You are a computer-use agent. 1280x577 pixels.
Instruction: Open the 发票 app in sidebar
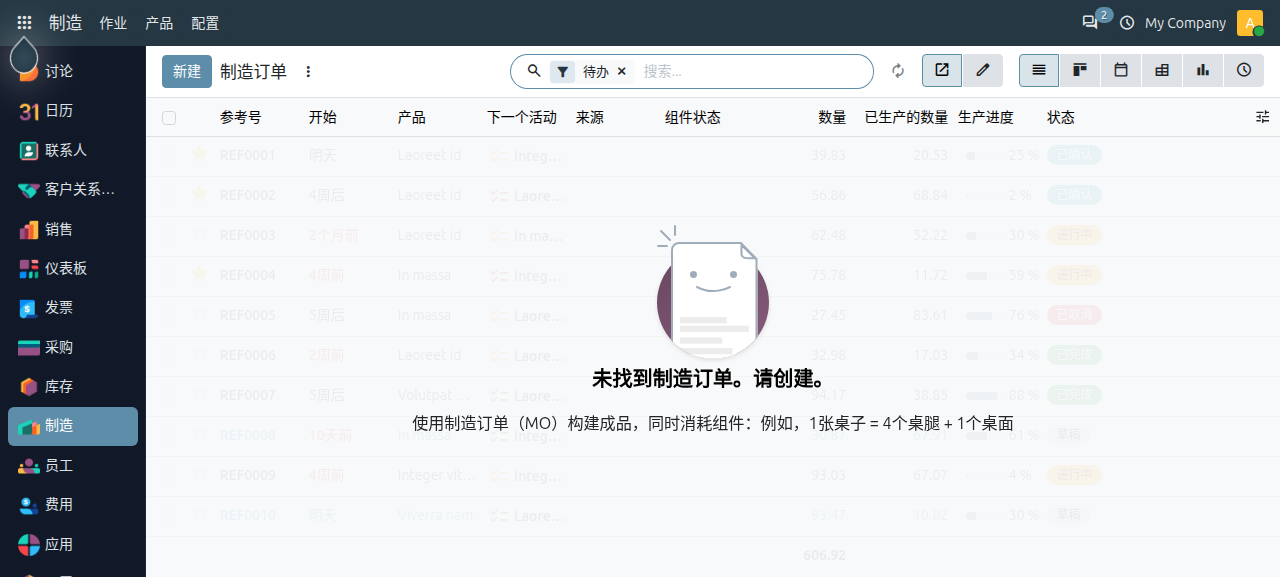click(x=73, y=308)
